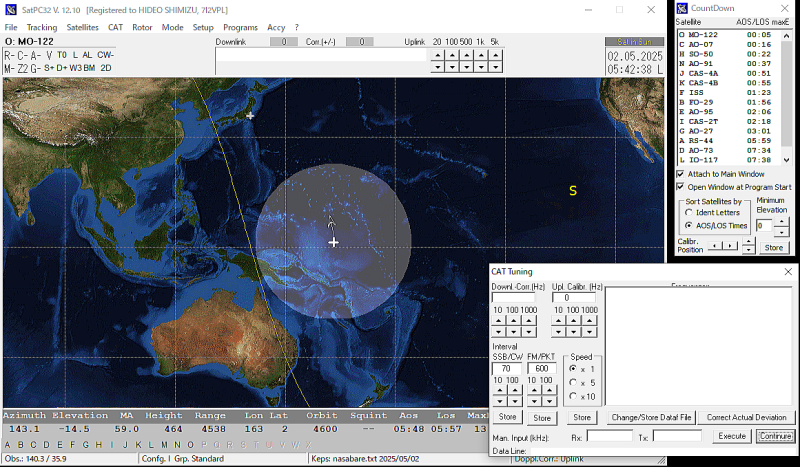Open the Rotor menu
Viewport: 800px width, 467px height.
(x=142, y=27)
